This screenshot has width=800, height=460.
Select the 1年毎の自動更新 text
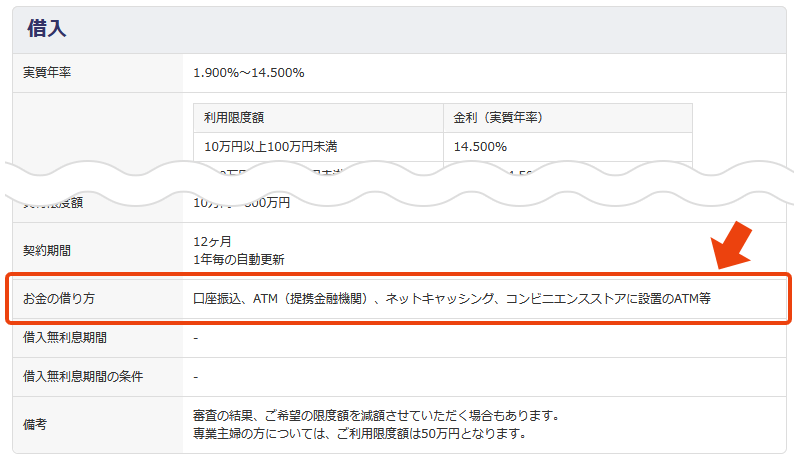click(x=239, y=260)
